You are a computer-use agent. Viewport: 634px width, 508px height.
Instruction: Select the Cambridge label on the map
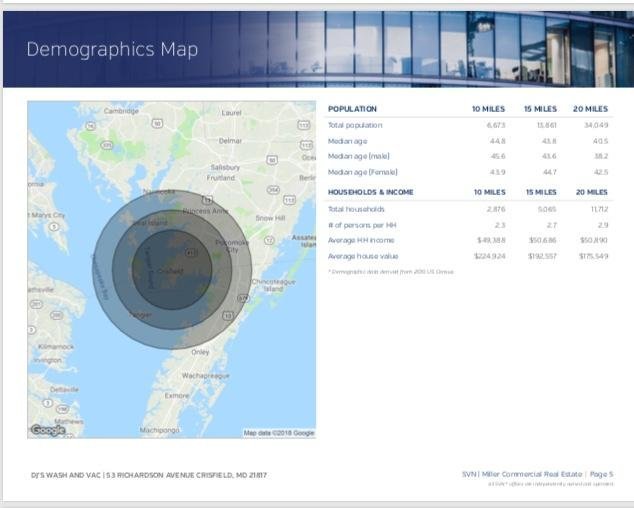click(x=121, y=111)
